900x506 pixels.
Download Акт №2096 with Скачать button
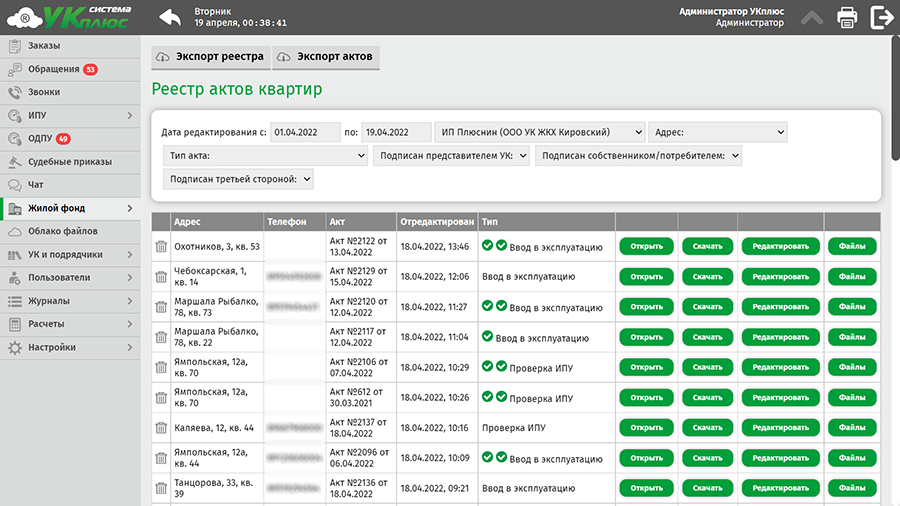[x=707, y=458]
